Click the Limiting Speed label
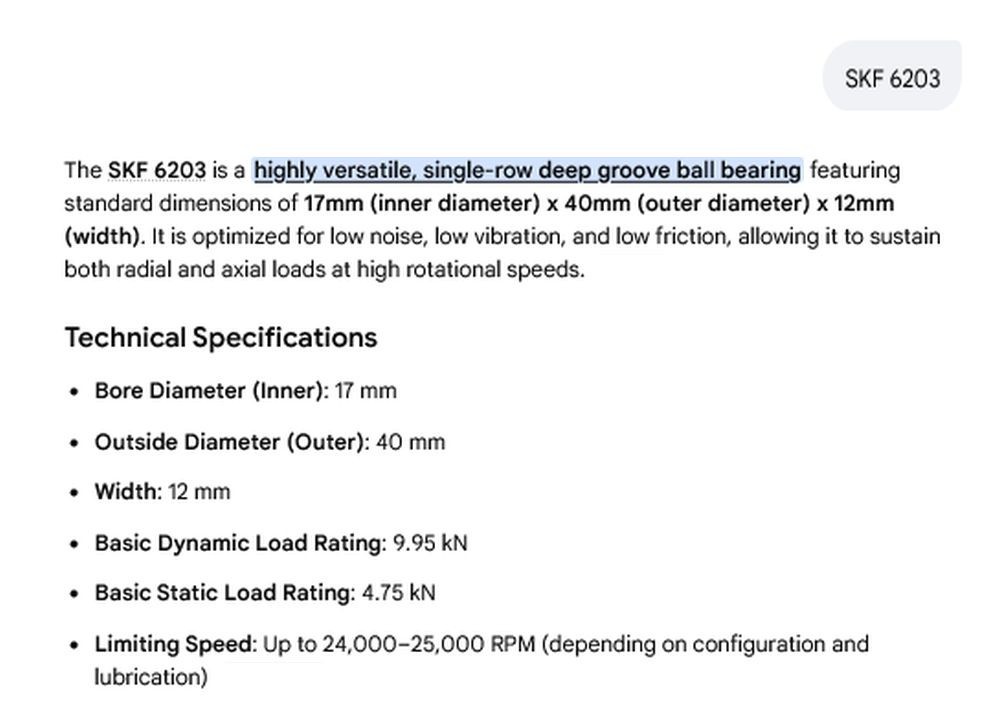Viewport: 998px width, 721px height. tap(172, 644)
